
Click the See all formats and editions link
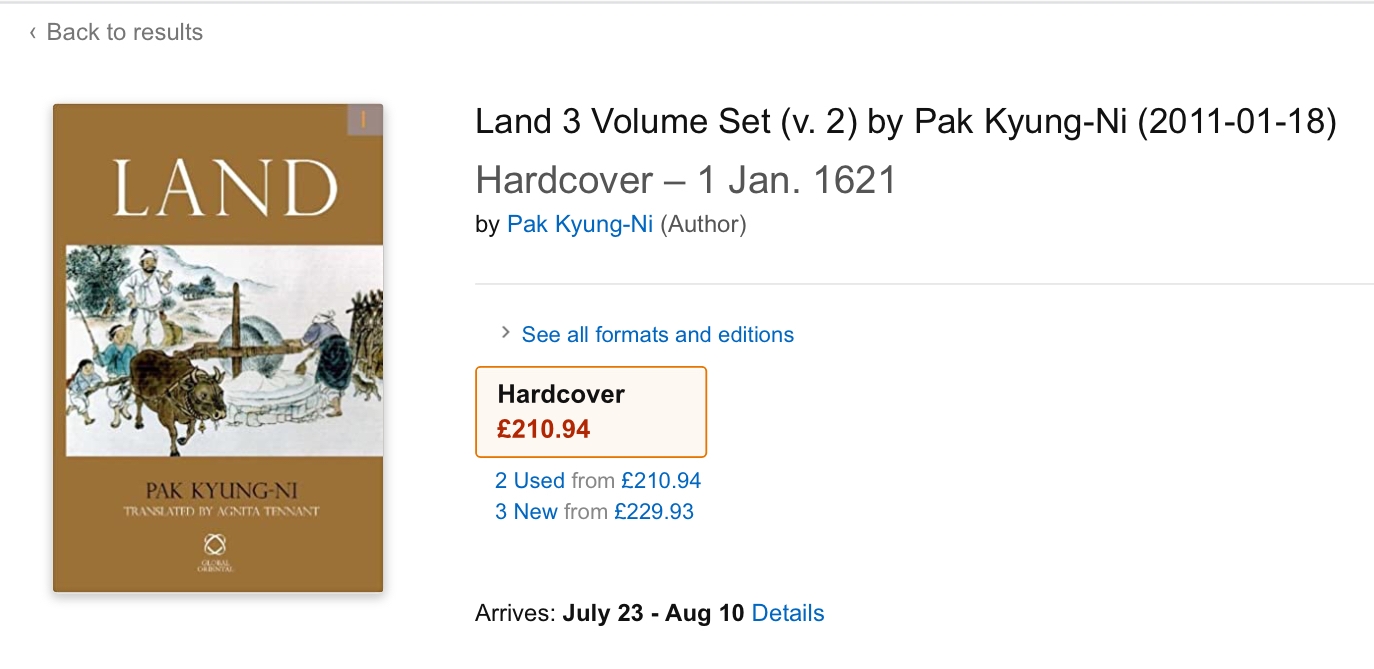click(657, 335)
